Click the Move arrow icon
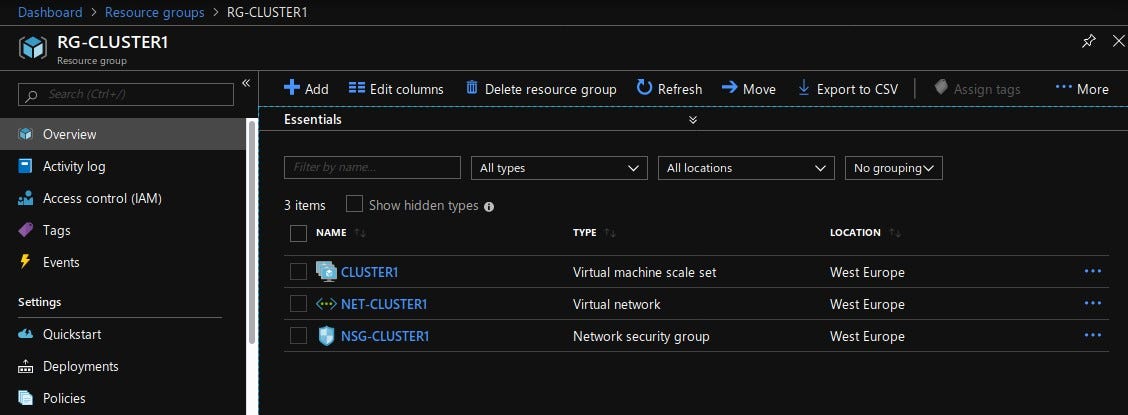 729,88
